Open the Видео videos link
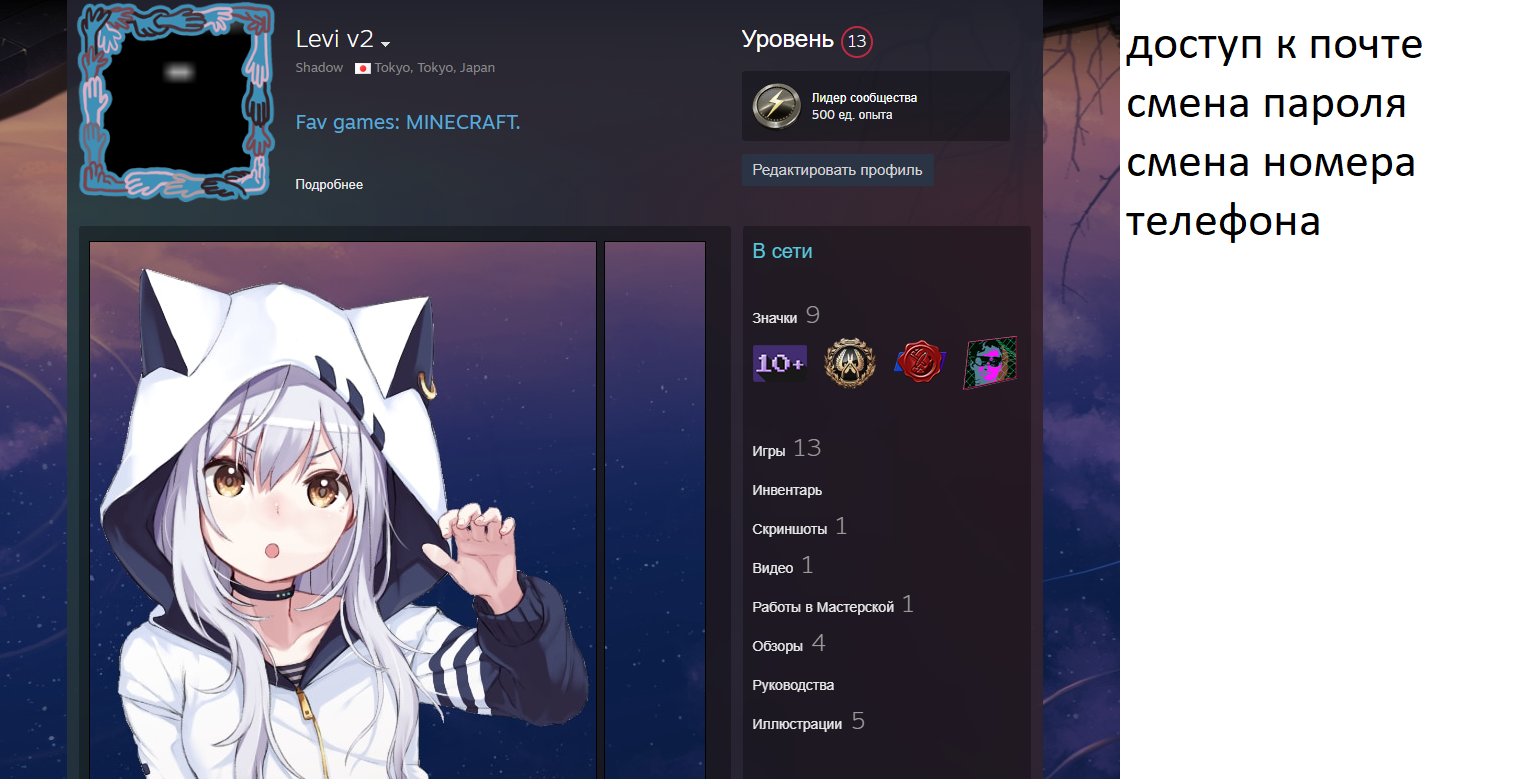1519x779 pixels. coord(773,568)
